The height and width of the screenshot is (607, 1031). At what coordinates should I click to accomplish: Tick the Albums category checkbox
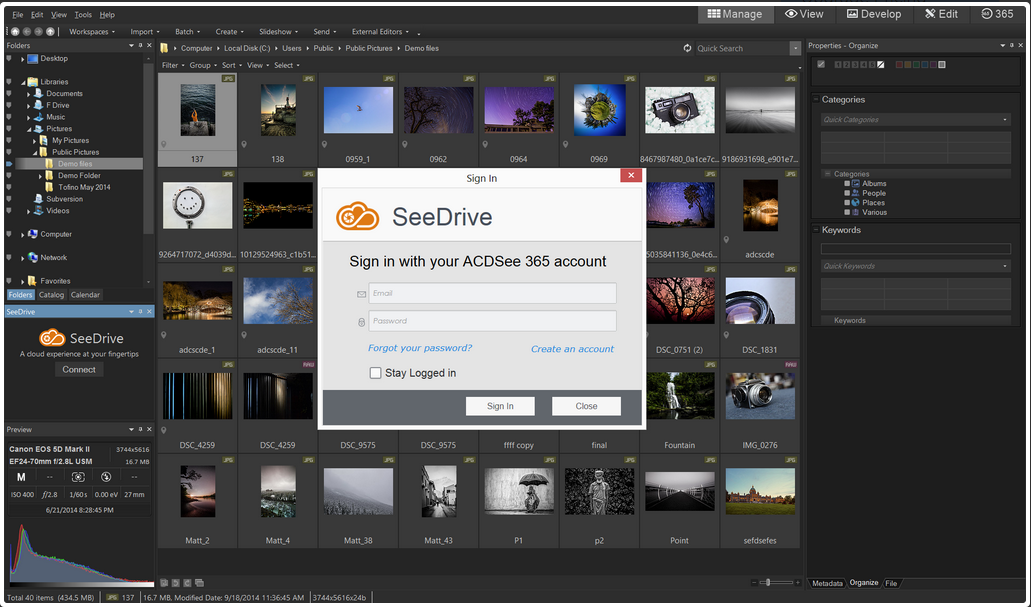[x=847, y=184]
